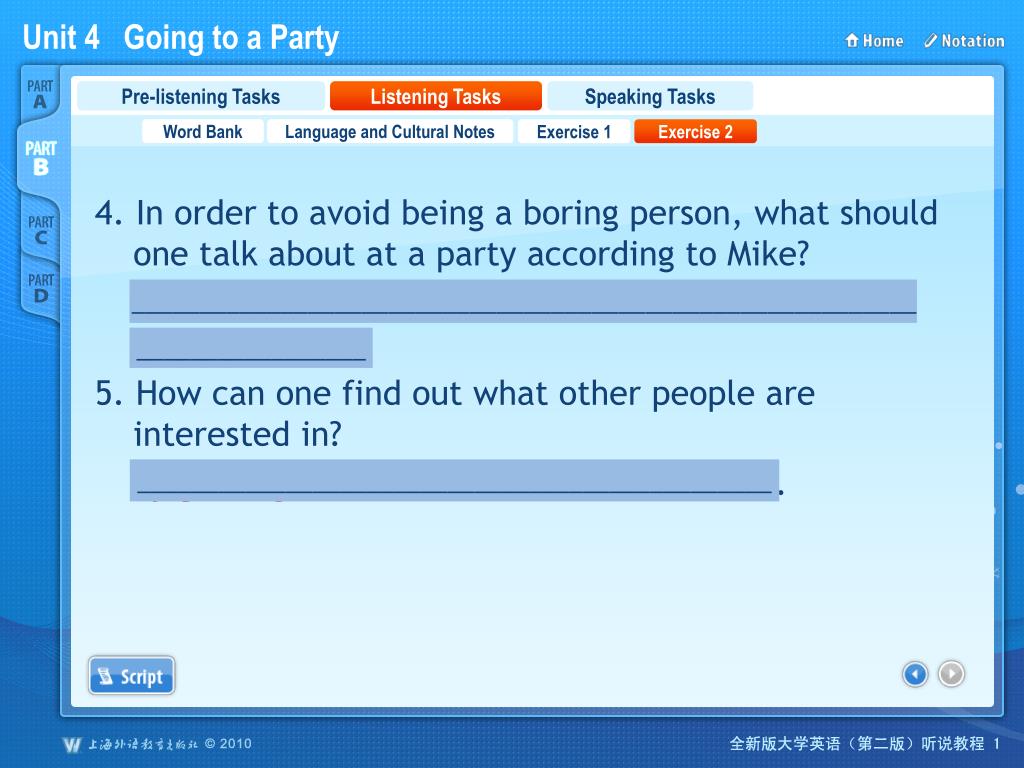1024x768 pixels.
Task: Open the Notation pencil tool
Action: click(x=965, y=41)
